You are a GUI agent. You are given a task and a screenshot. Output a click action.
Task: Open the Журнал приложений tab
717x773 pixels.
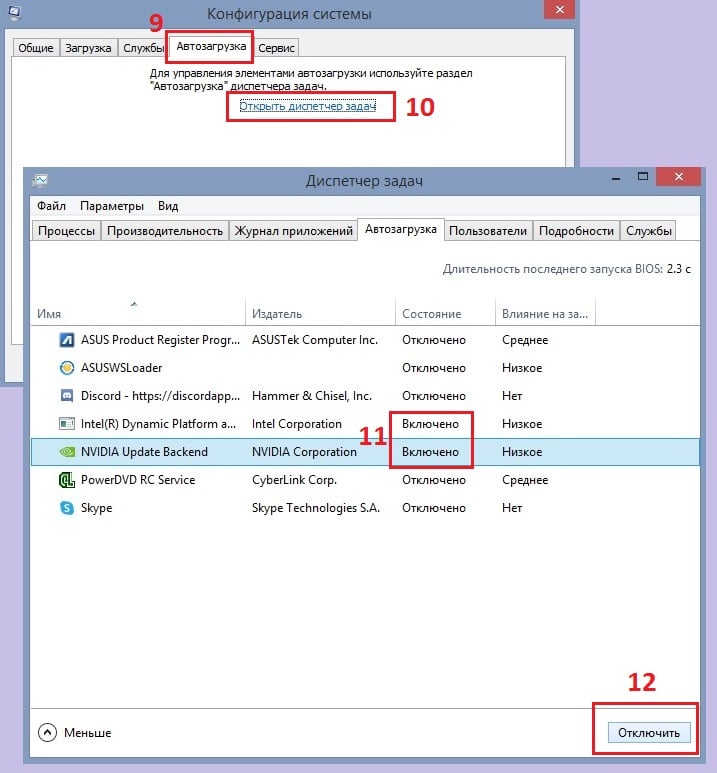tap(293, 231)
